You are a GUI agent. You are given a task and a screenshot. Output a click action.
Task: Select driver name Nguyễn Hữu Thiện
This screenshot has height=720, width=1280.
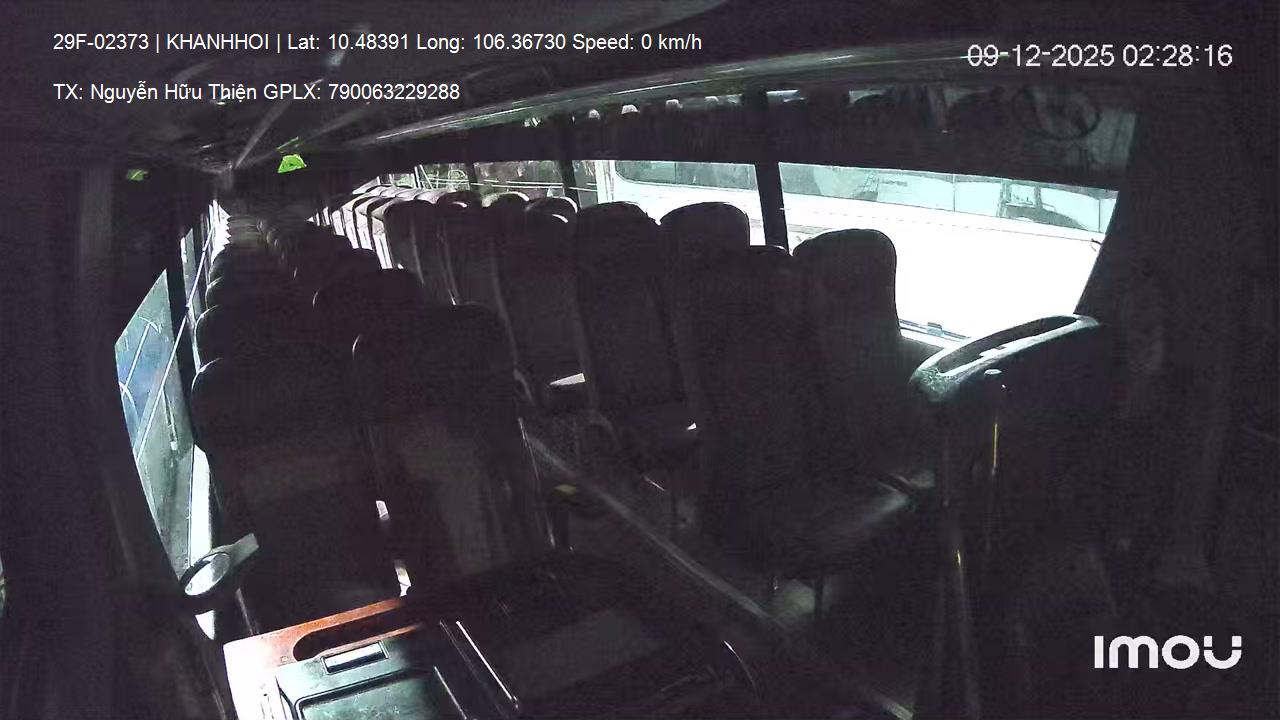point(174,92)
